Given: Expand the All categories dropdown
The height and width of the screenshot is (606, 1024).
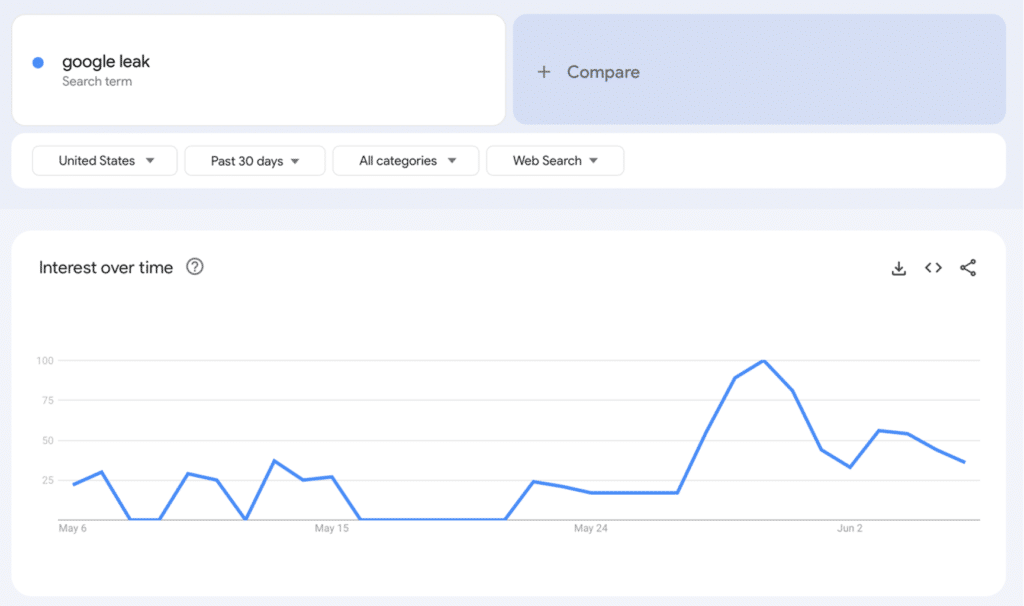Looking at the screenshot, I should 405,160.
